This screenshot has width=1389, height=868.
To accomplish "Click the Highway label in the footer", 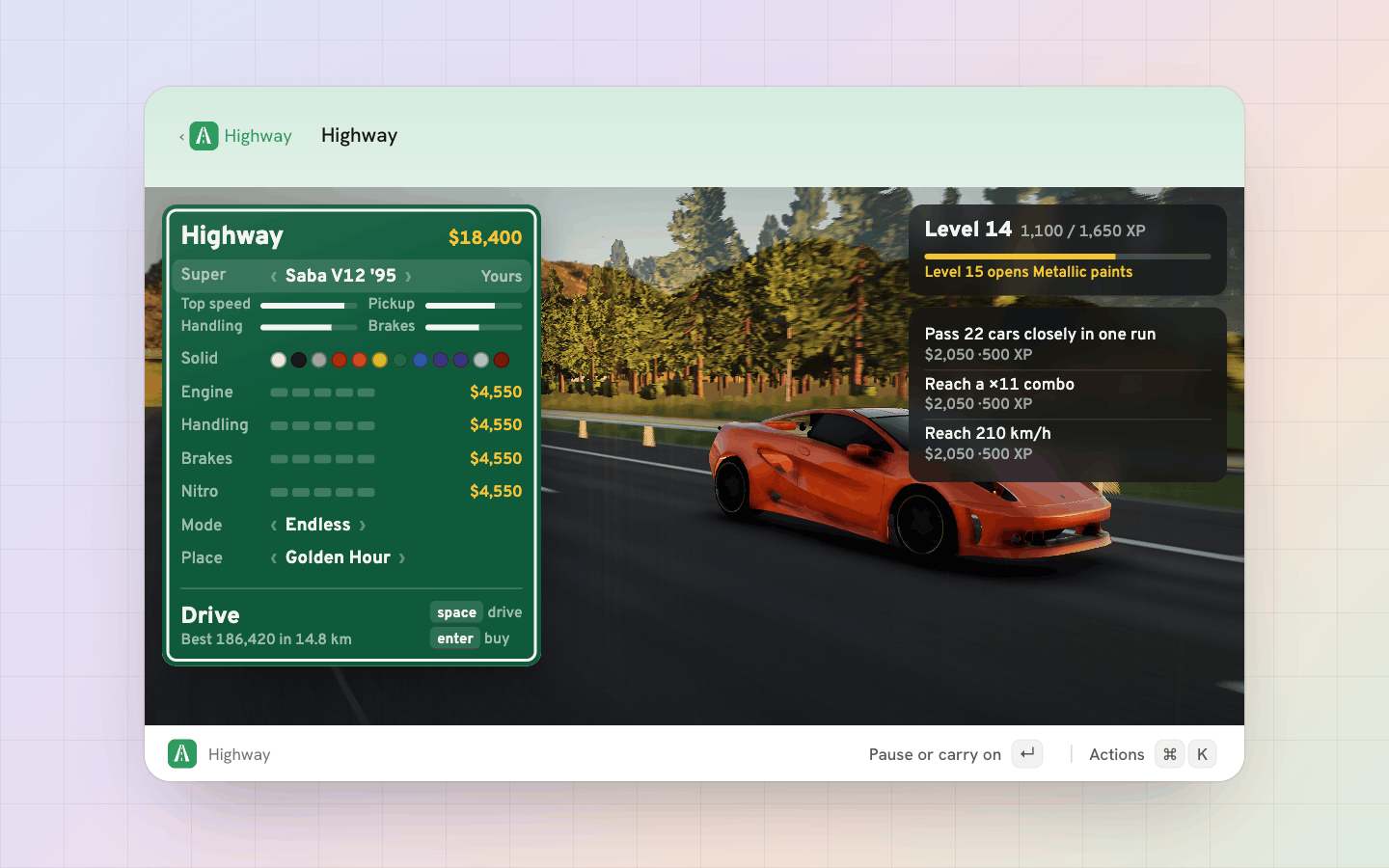I will (x=239, y=754).
